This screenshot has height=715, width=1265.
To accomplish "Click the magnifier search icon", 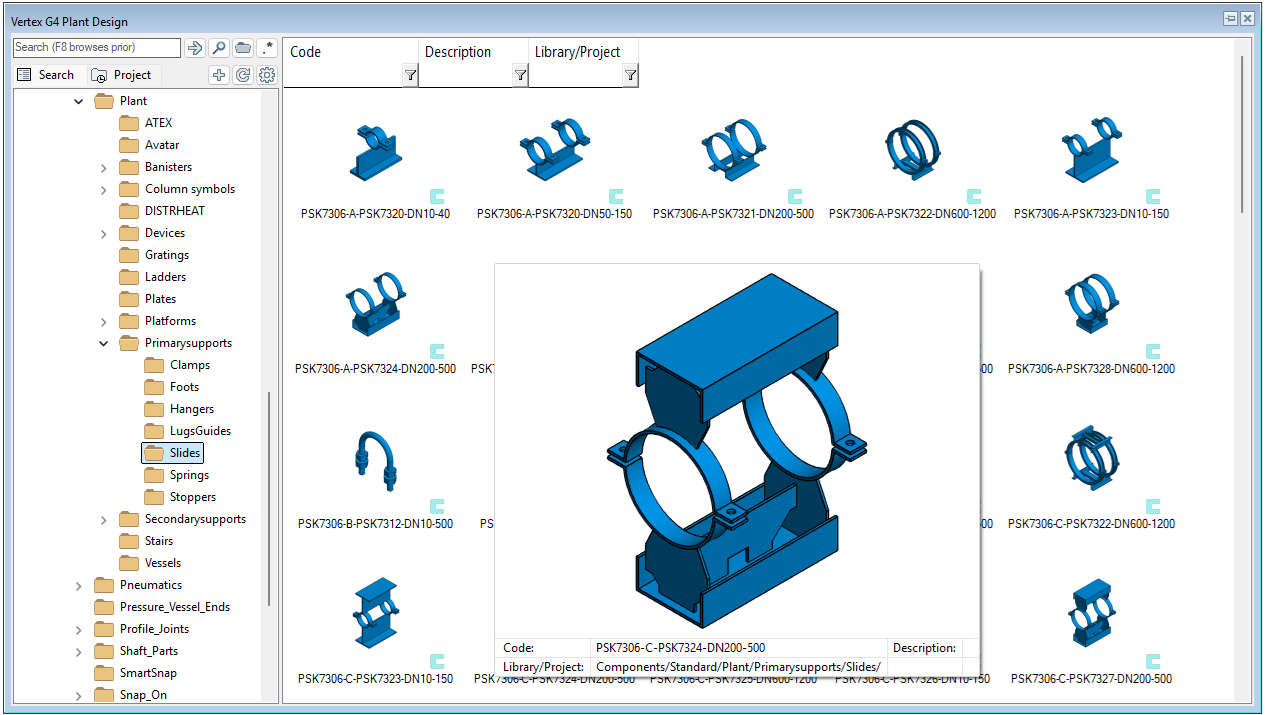I will [219, 47].
